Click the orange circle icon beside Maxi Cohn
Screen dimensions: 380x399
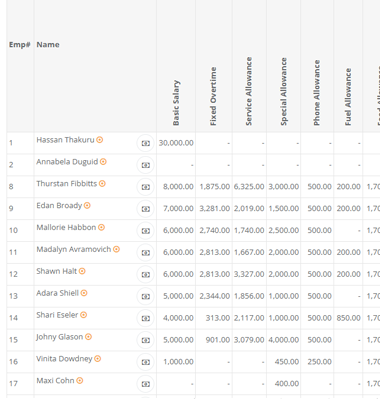click(80, 380)
